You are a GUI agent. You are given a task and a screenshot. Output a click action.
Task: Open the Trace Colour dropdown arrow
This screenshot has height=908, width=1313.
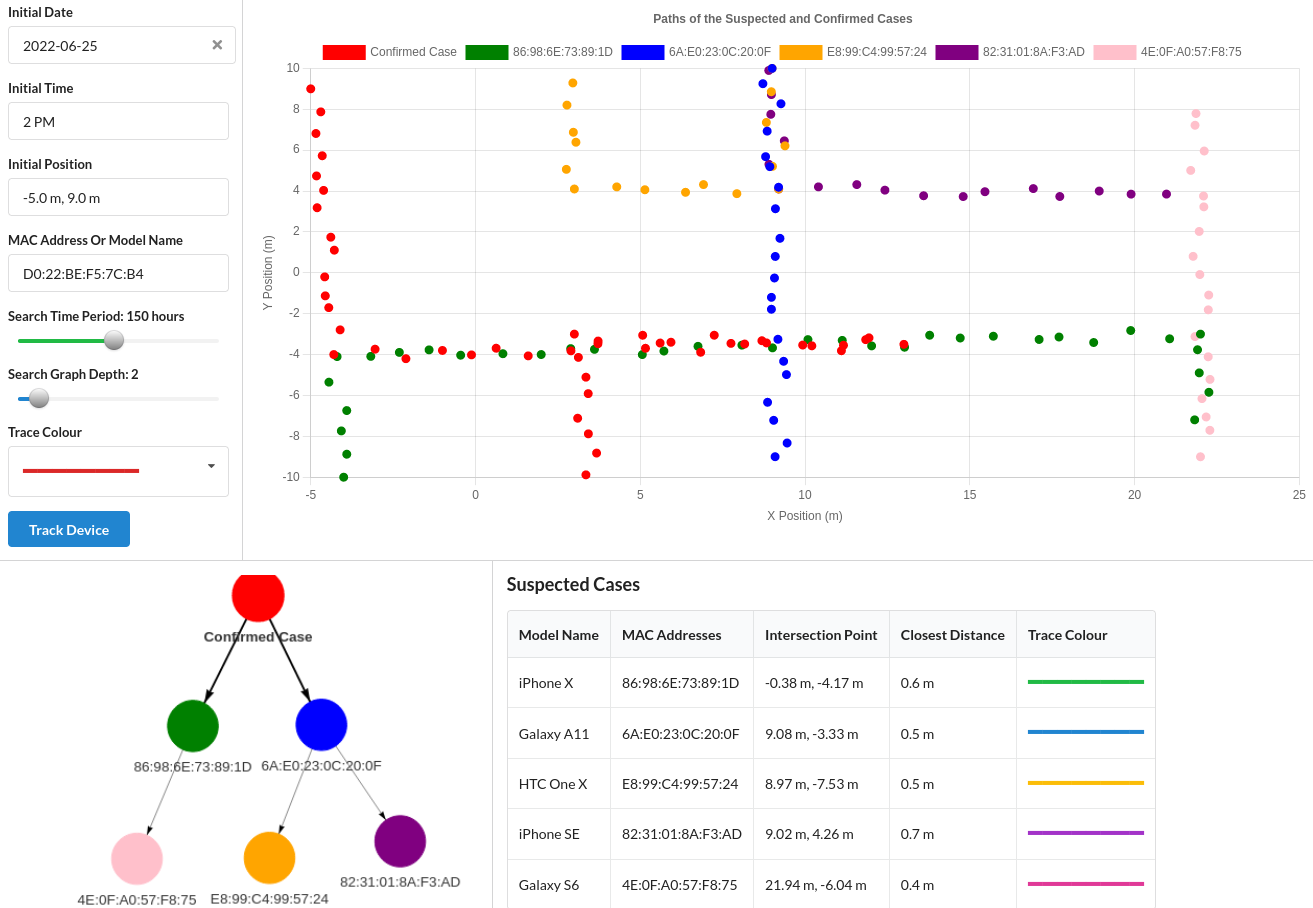(211, 466)
